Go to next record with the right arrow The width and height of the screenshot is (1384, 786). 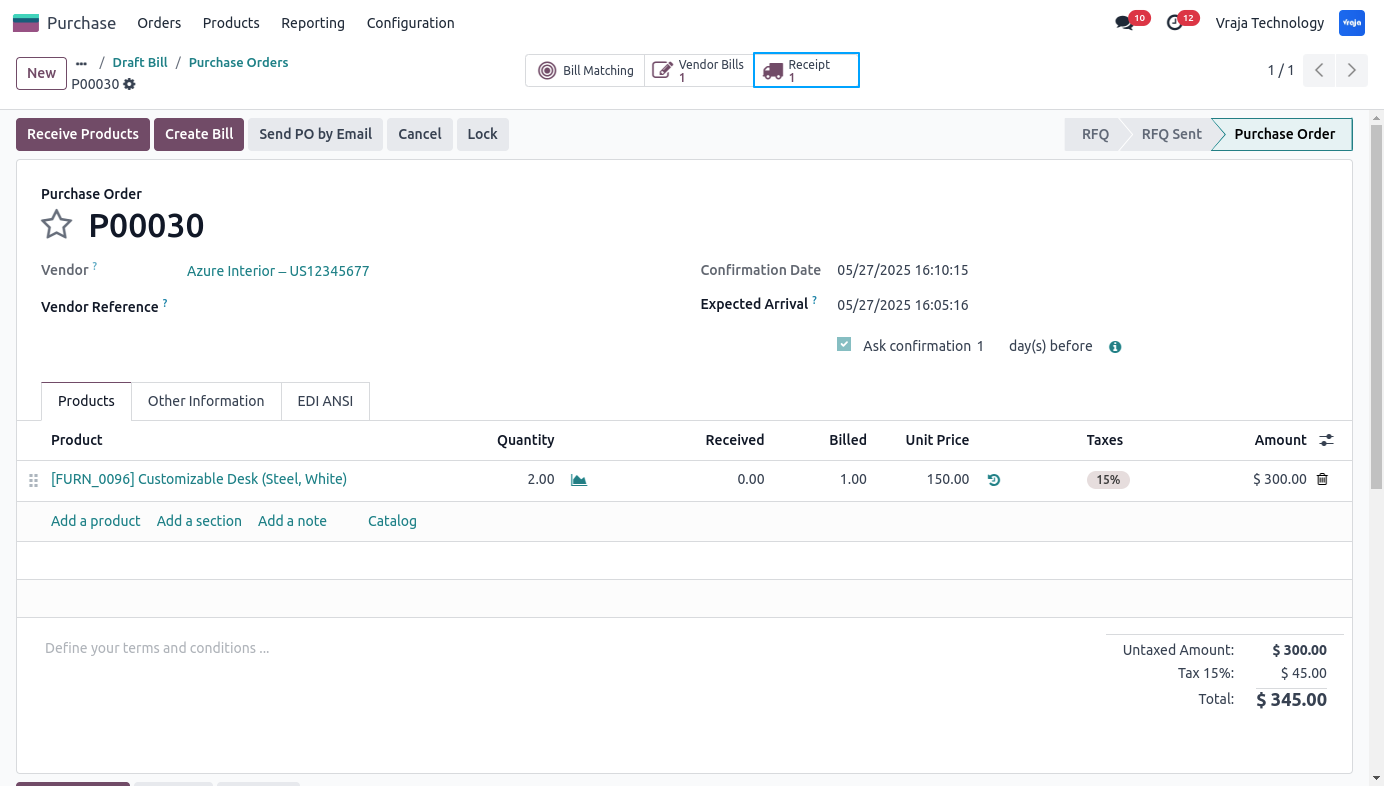tap(1351, 70)
